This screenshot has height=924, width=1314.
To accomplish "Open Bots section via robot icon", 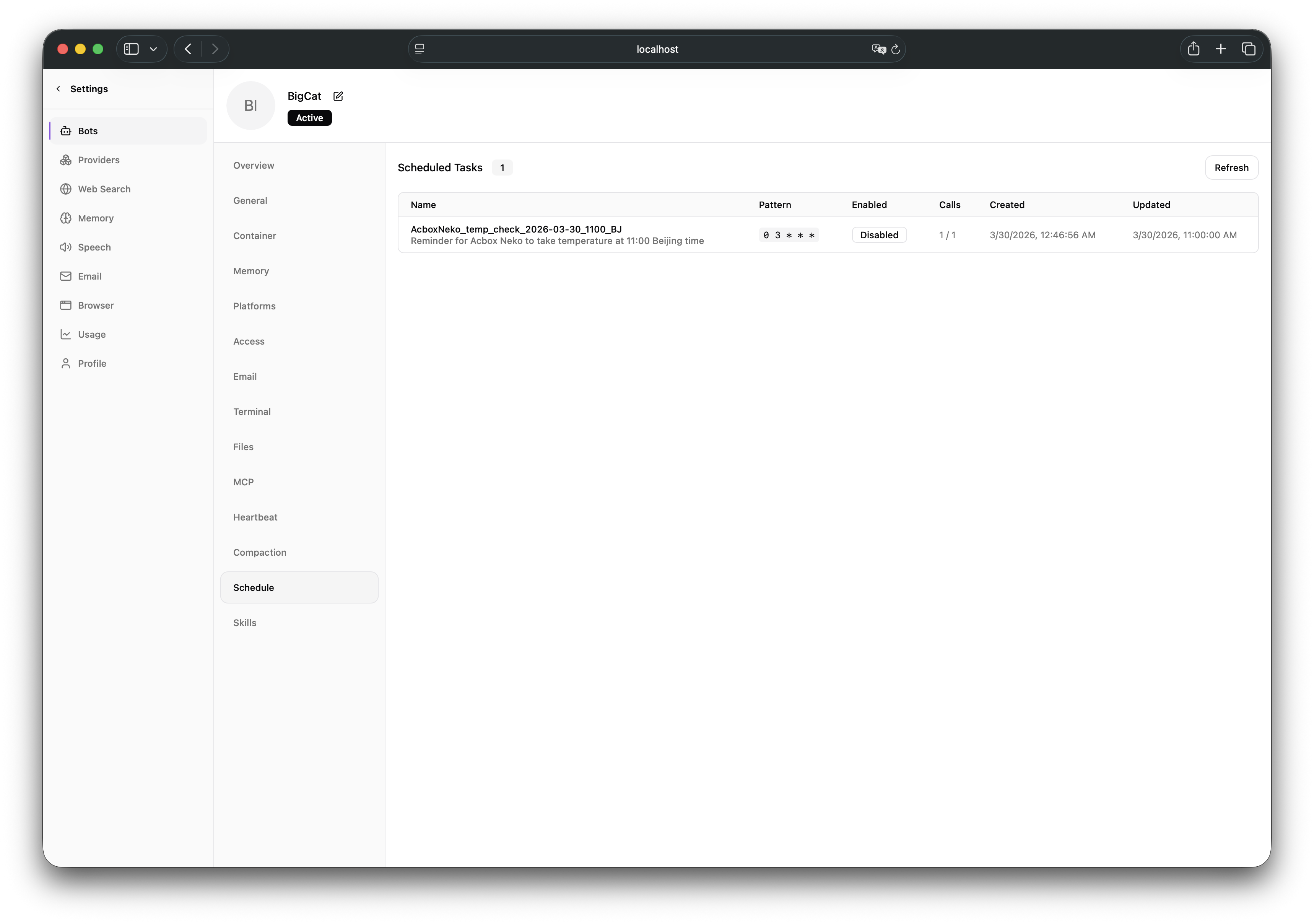I will tap(67, 131).
